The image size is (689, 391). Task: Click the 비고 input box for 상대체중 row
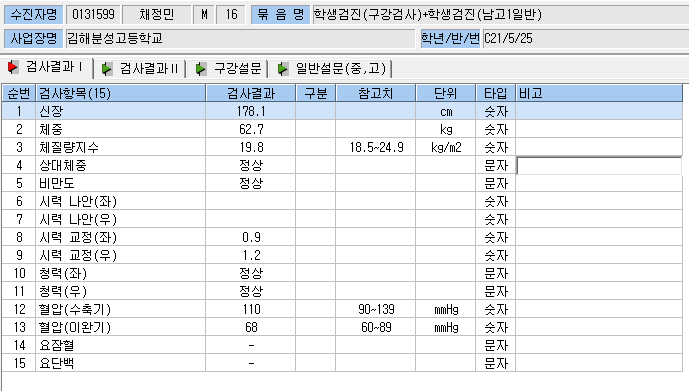click(x=599, y=166)
